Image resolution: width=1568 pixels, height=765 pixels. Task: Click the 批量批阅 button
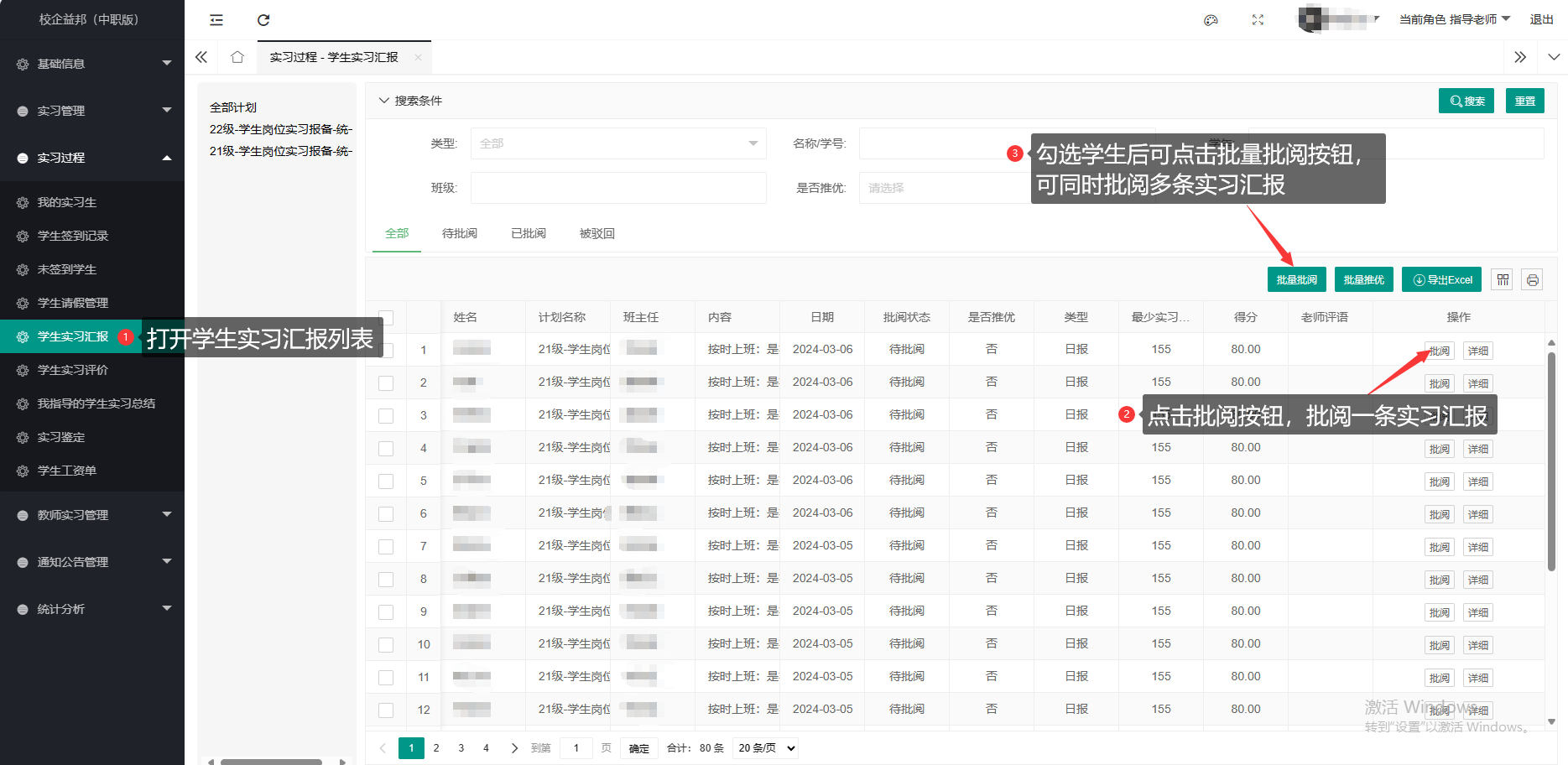tap(1296, 280)
